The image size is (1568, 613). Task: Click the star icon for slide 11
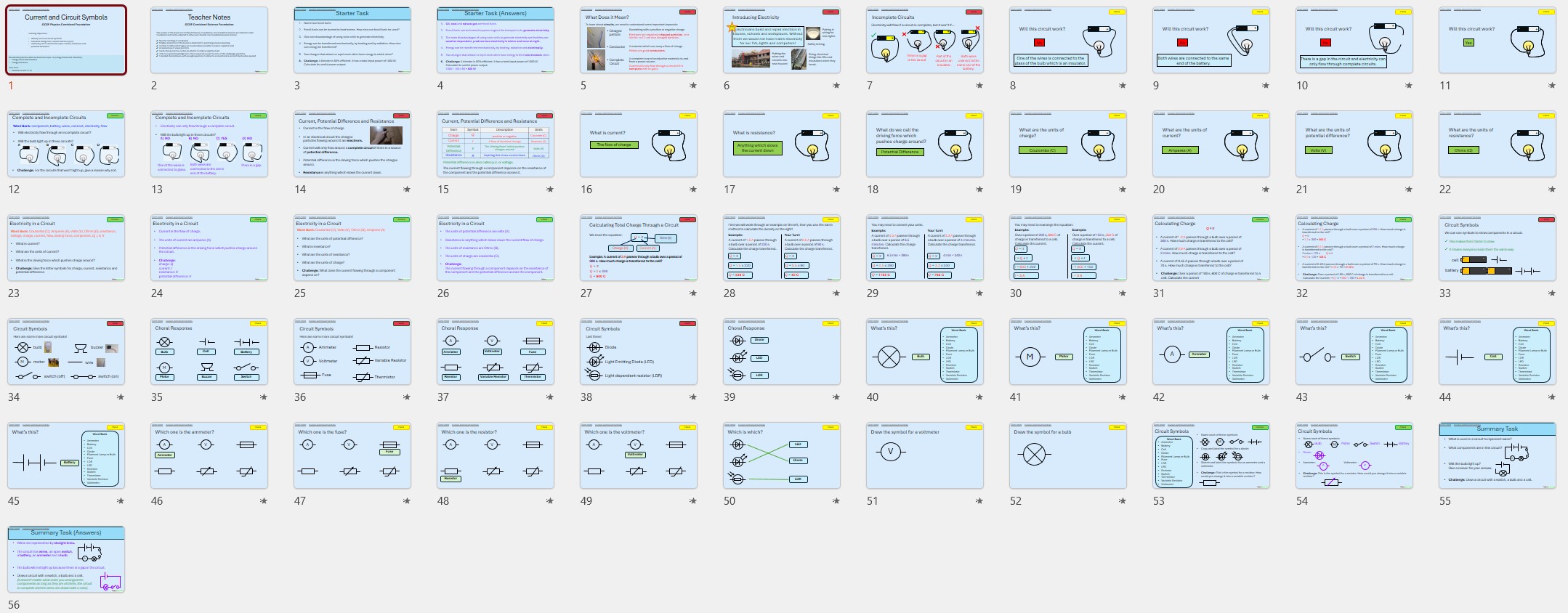tap(1551, 86)
